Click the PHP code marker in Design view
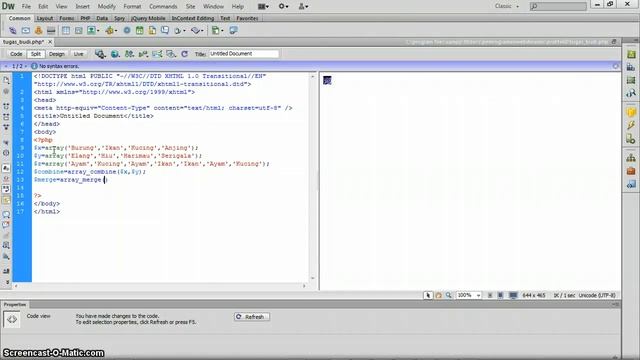Image resolution: width=640 pixels, height=360 pixels. [x=327, y=80]
